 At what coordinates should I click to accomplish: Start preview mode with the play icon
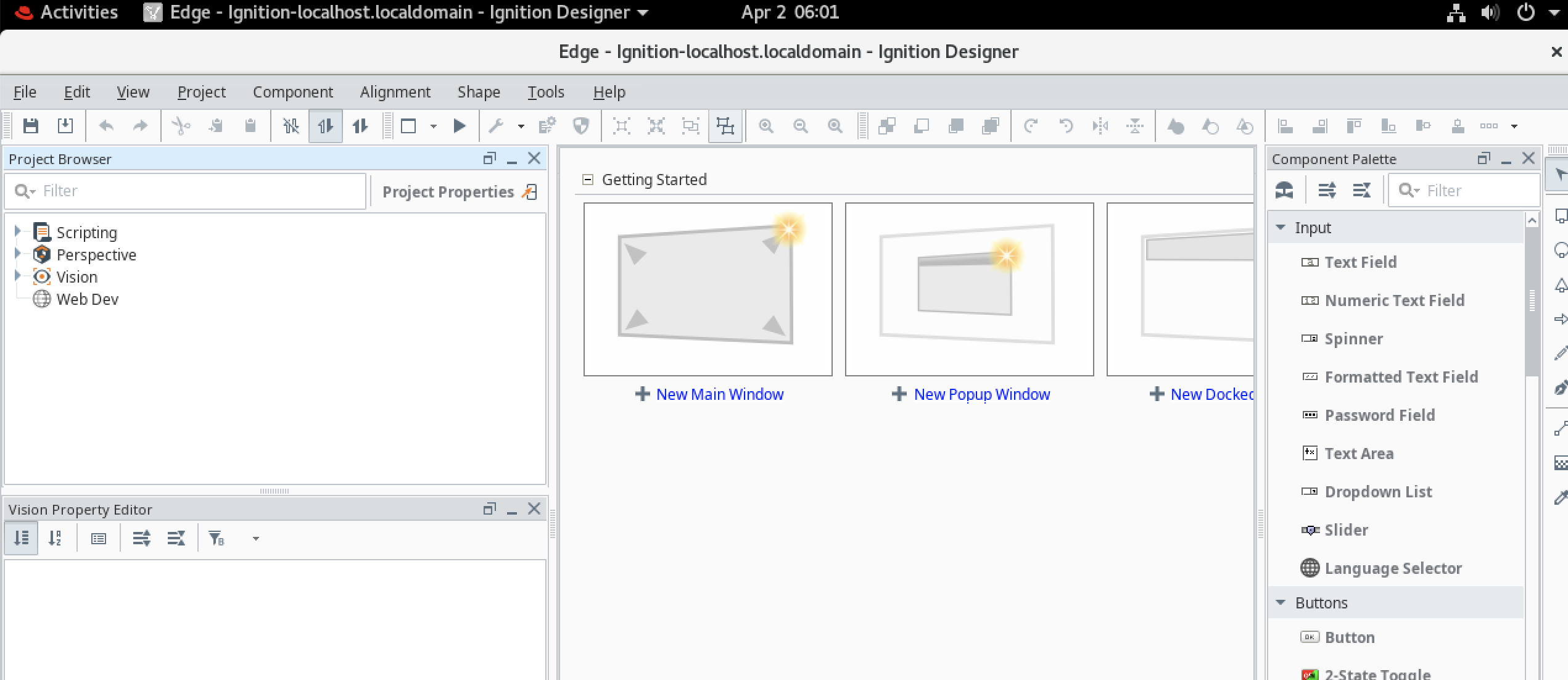click(x=459, y=126)
